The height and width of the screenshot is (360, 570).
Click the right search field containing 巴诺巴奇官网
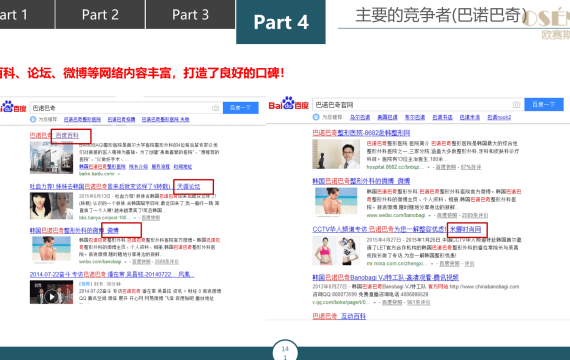pos(418,105)
